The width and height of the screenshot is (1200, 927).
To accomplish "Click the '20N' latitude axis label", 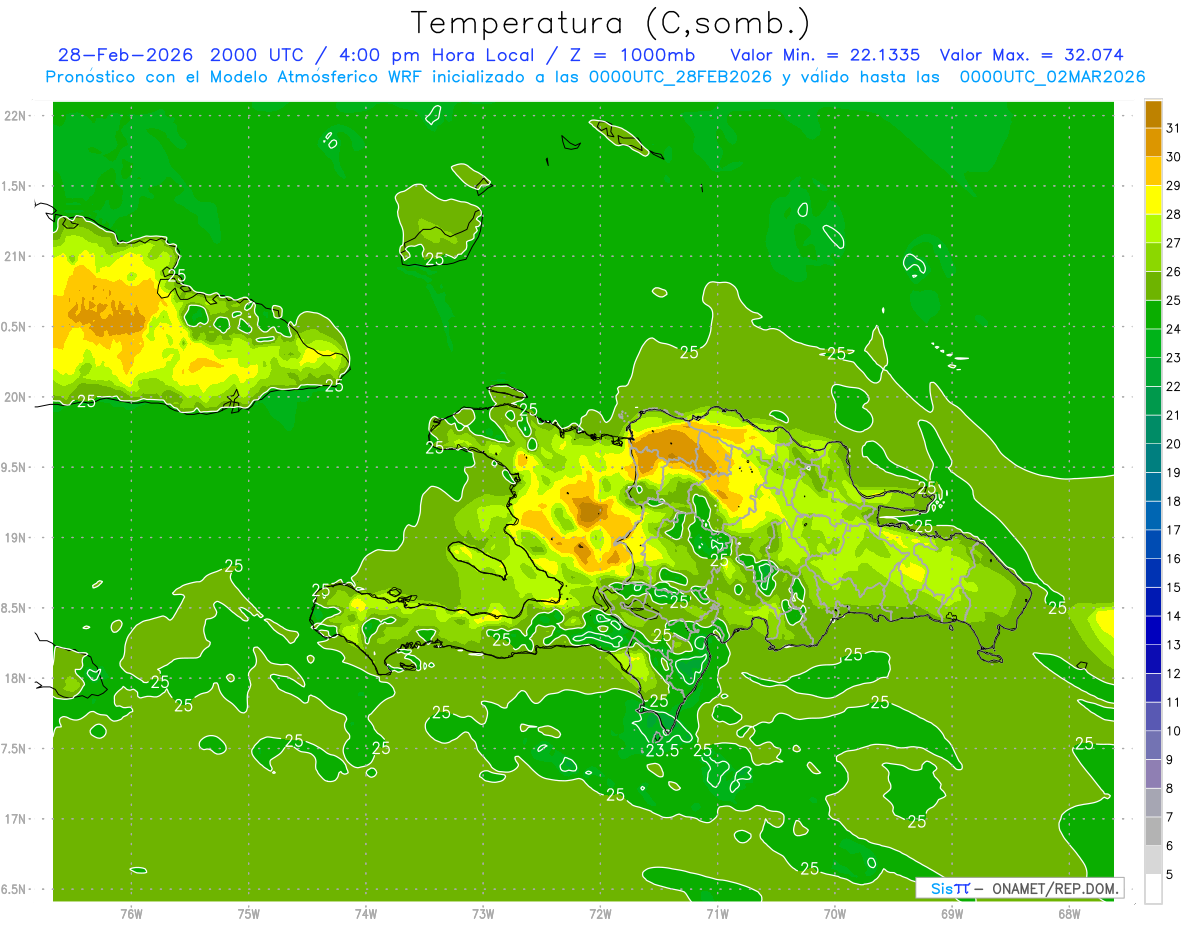I will tap(14, 397).
